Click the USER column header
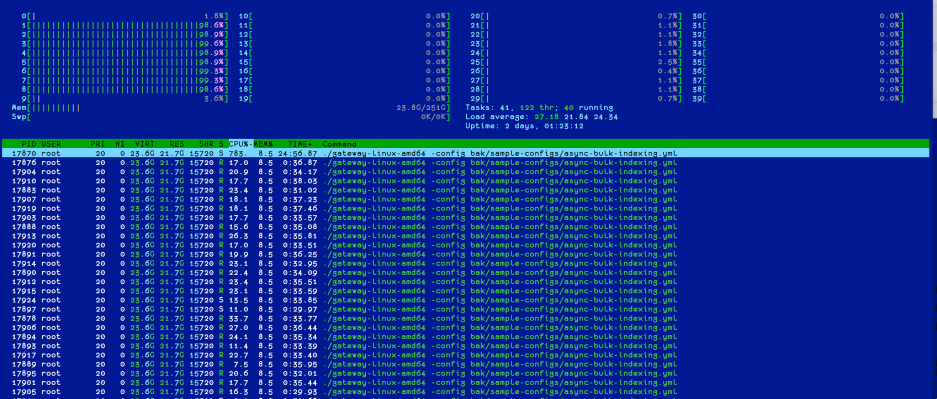 (x=51, y=144)
